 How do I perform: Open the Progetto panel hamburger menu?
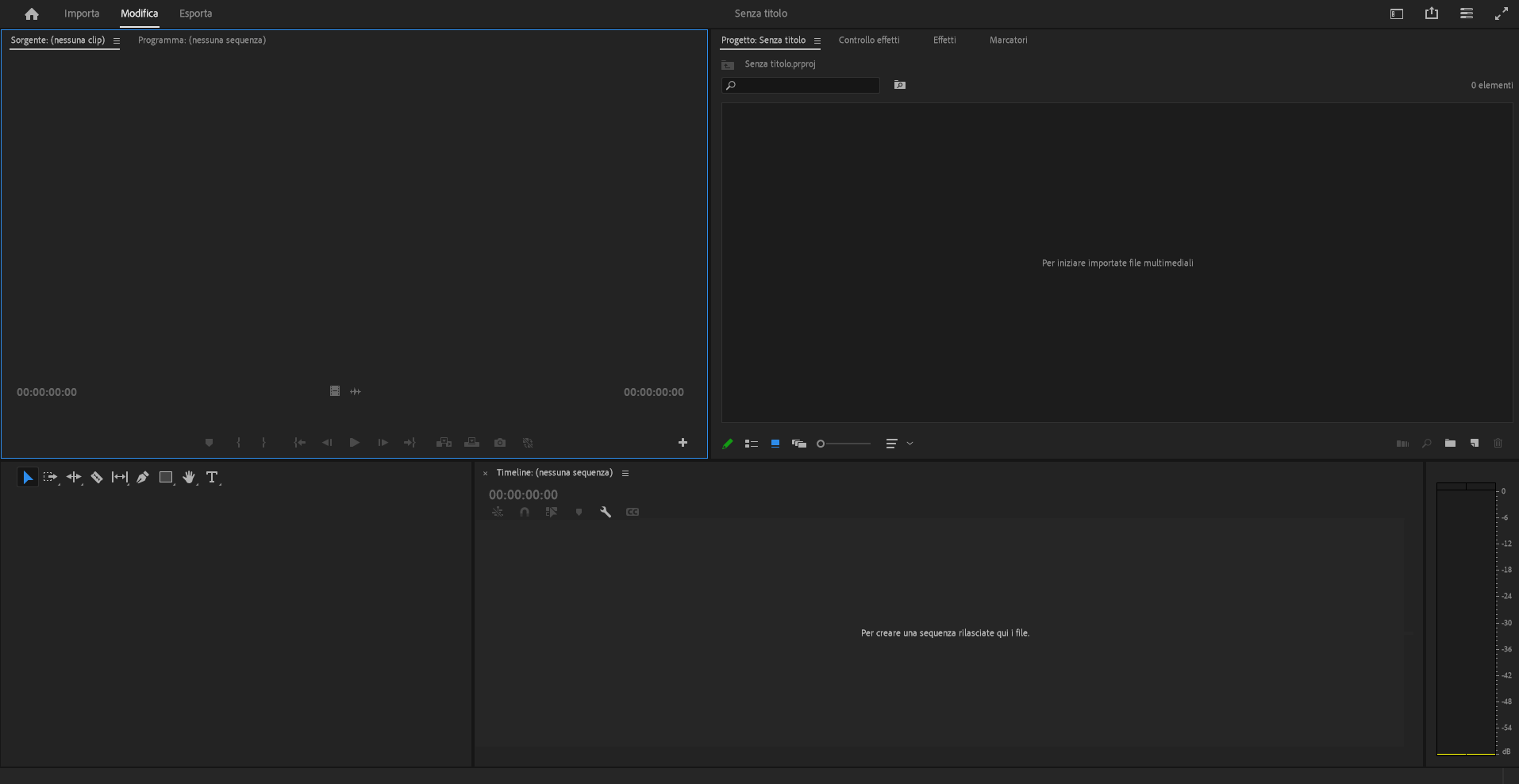point(817,40)
